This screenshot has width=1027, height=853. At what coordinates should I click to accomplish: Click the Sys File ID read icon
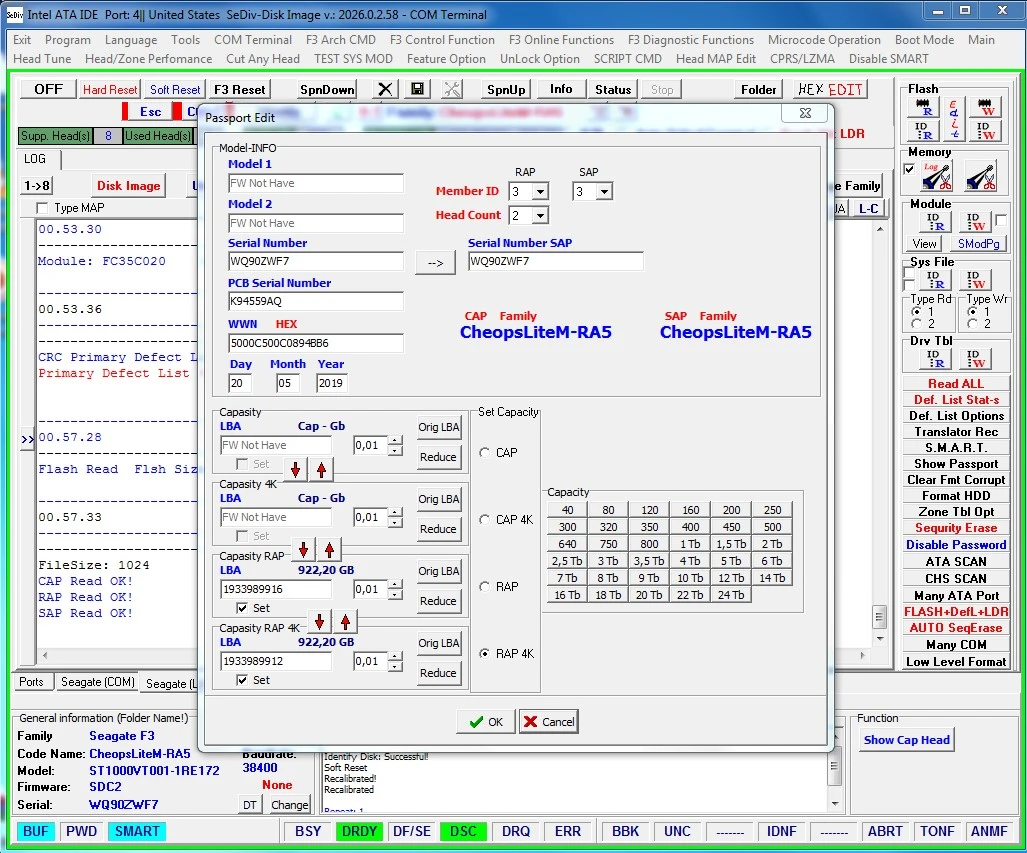tap(935, 280)
